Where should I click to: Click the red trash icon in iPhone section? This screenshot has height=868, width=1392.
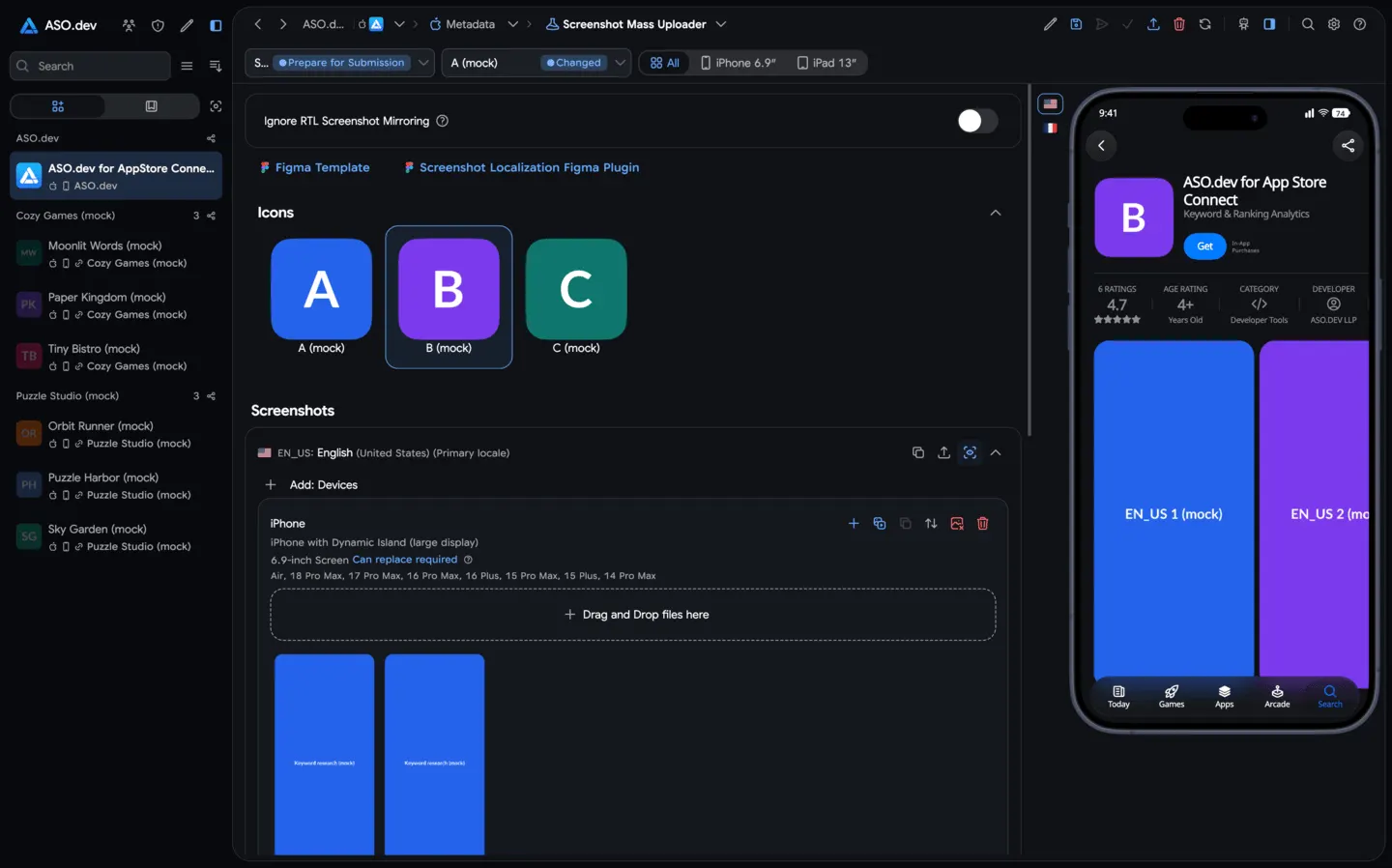click(983, 524)
